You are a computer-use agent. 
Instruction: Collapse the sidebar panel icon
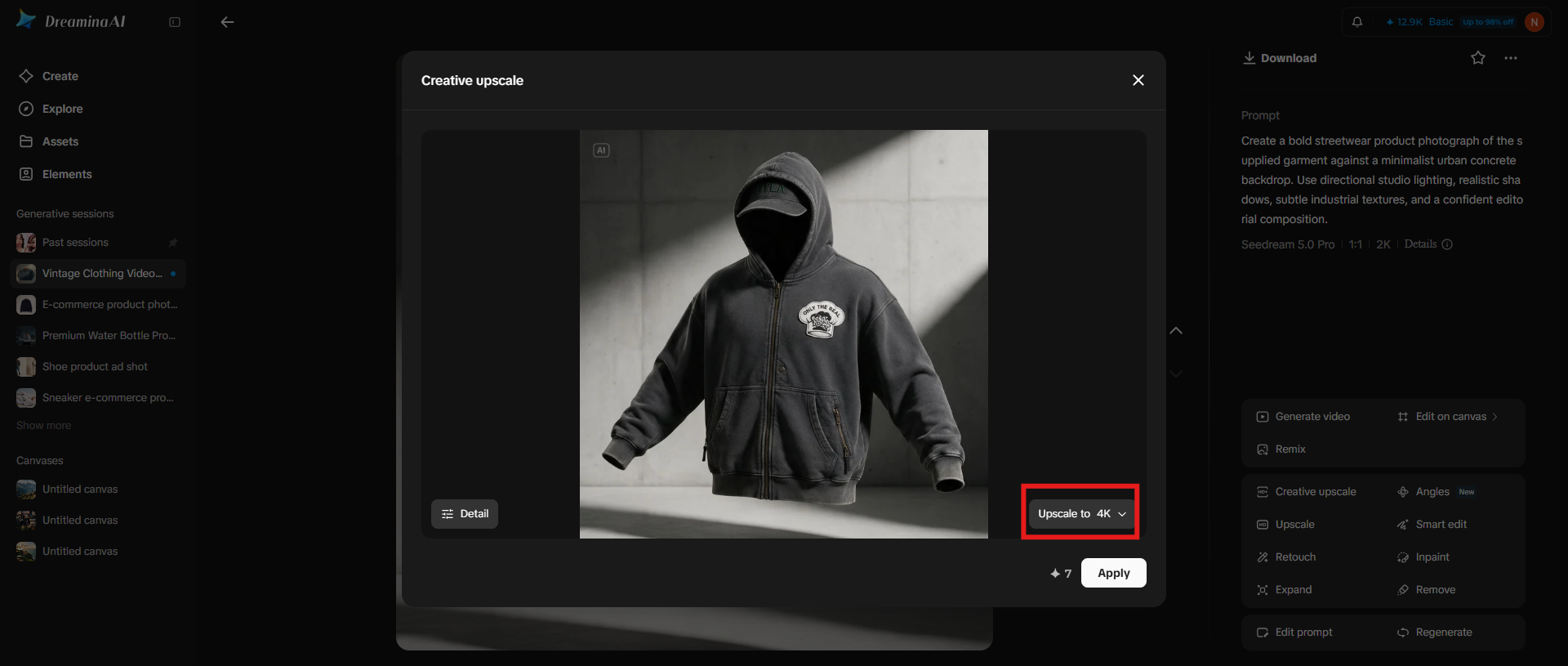tap(175, 22)
